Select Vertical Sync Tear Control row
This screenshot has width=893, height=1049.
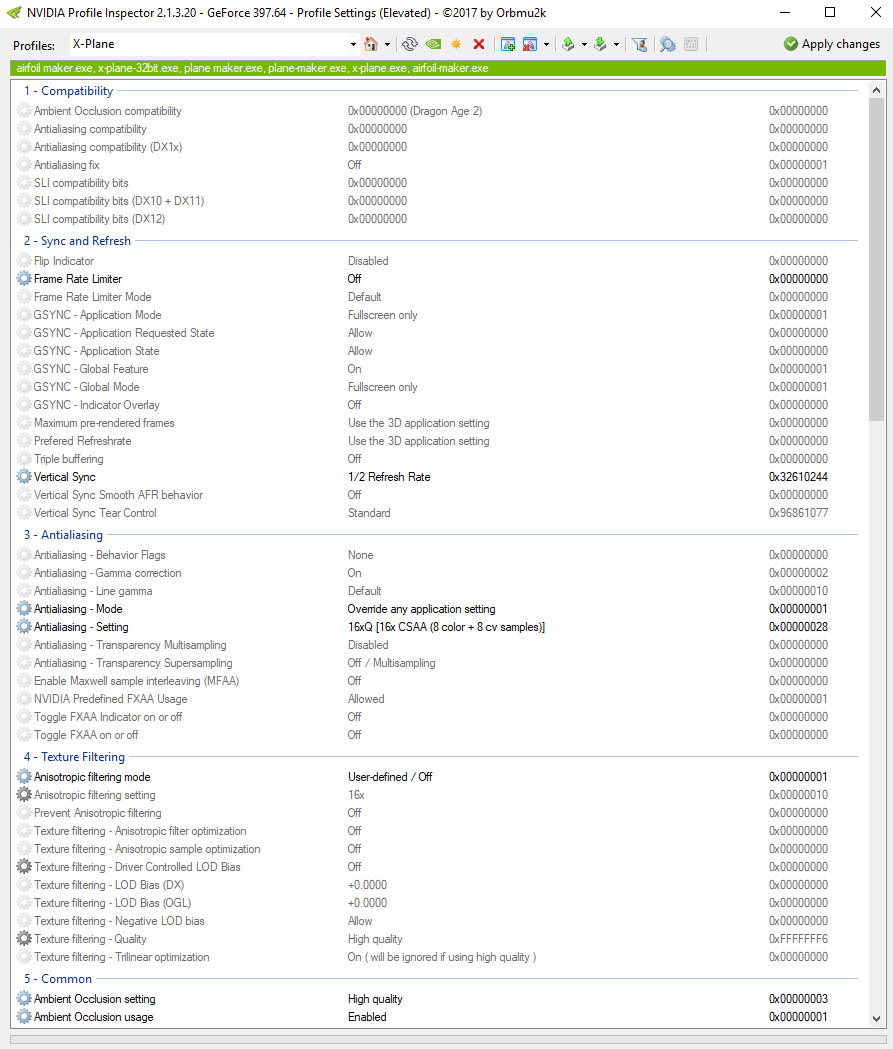[x=439, y=513]
